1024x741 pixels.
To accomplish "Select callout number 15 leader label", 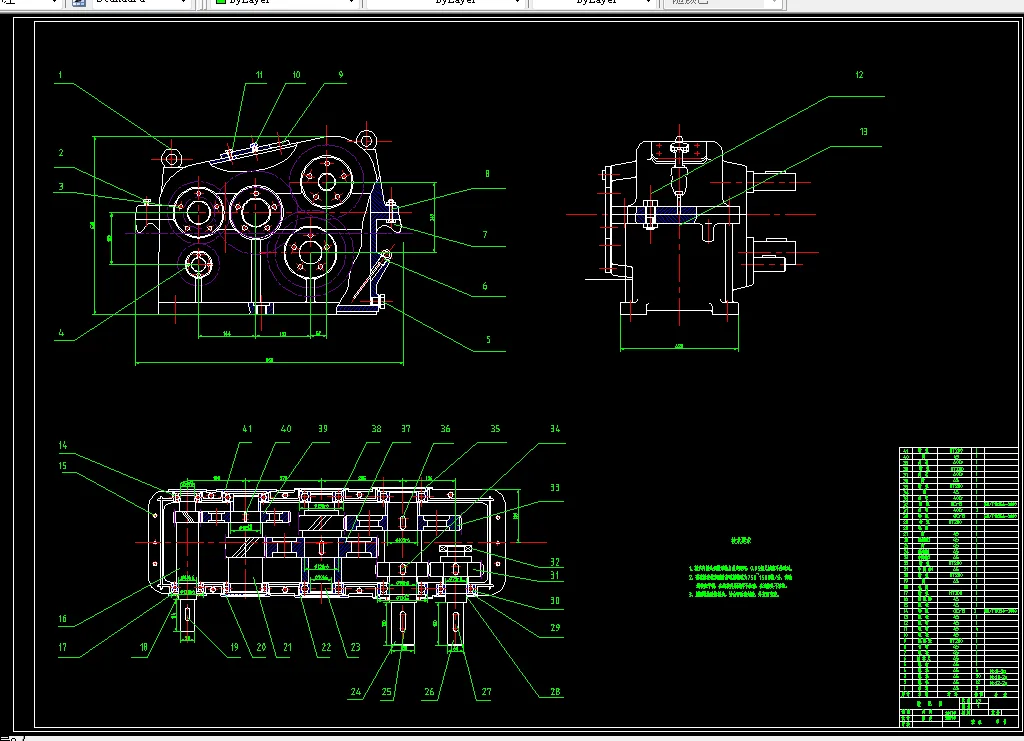I will click(x=63, y=466).
